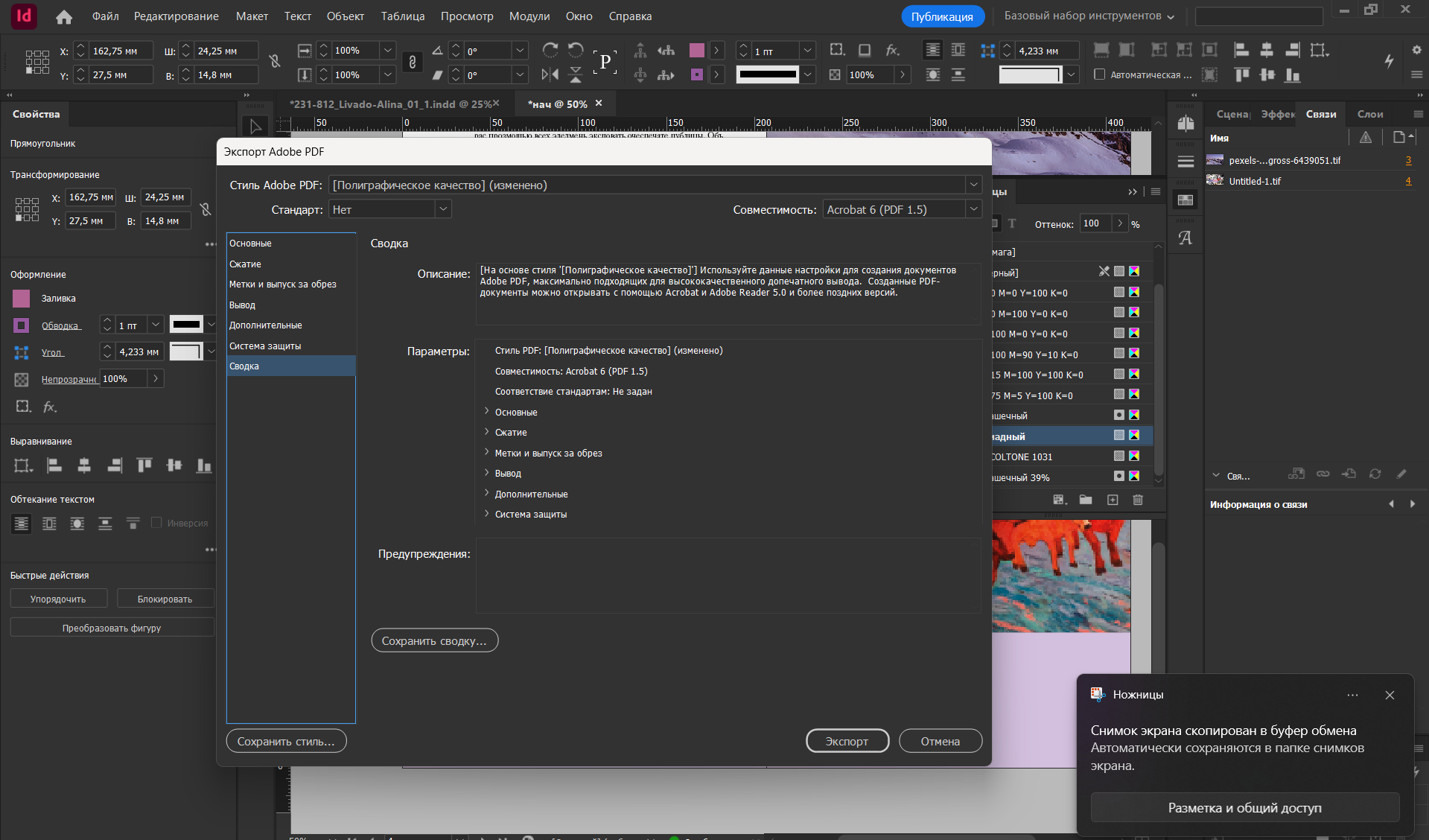Open control panel settings gear
Viewport: 1429px width, 840px height.
(1416, 50)
